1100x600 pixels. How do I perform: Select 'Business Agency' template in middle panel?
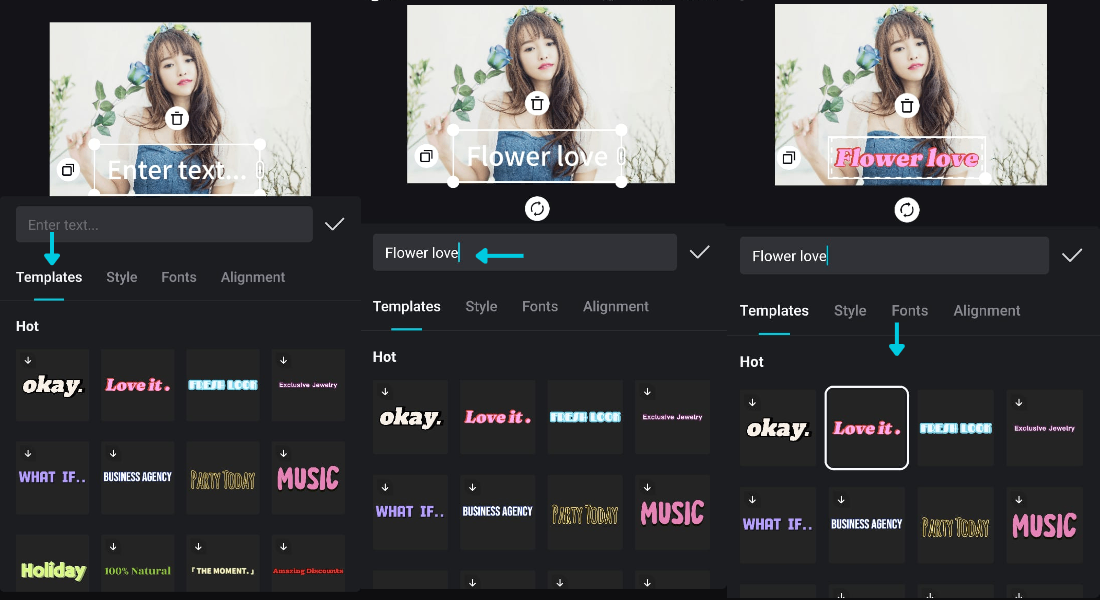(x=497, y=512)
